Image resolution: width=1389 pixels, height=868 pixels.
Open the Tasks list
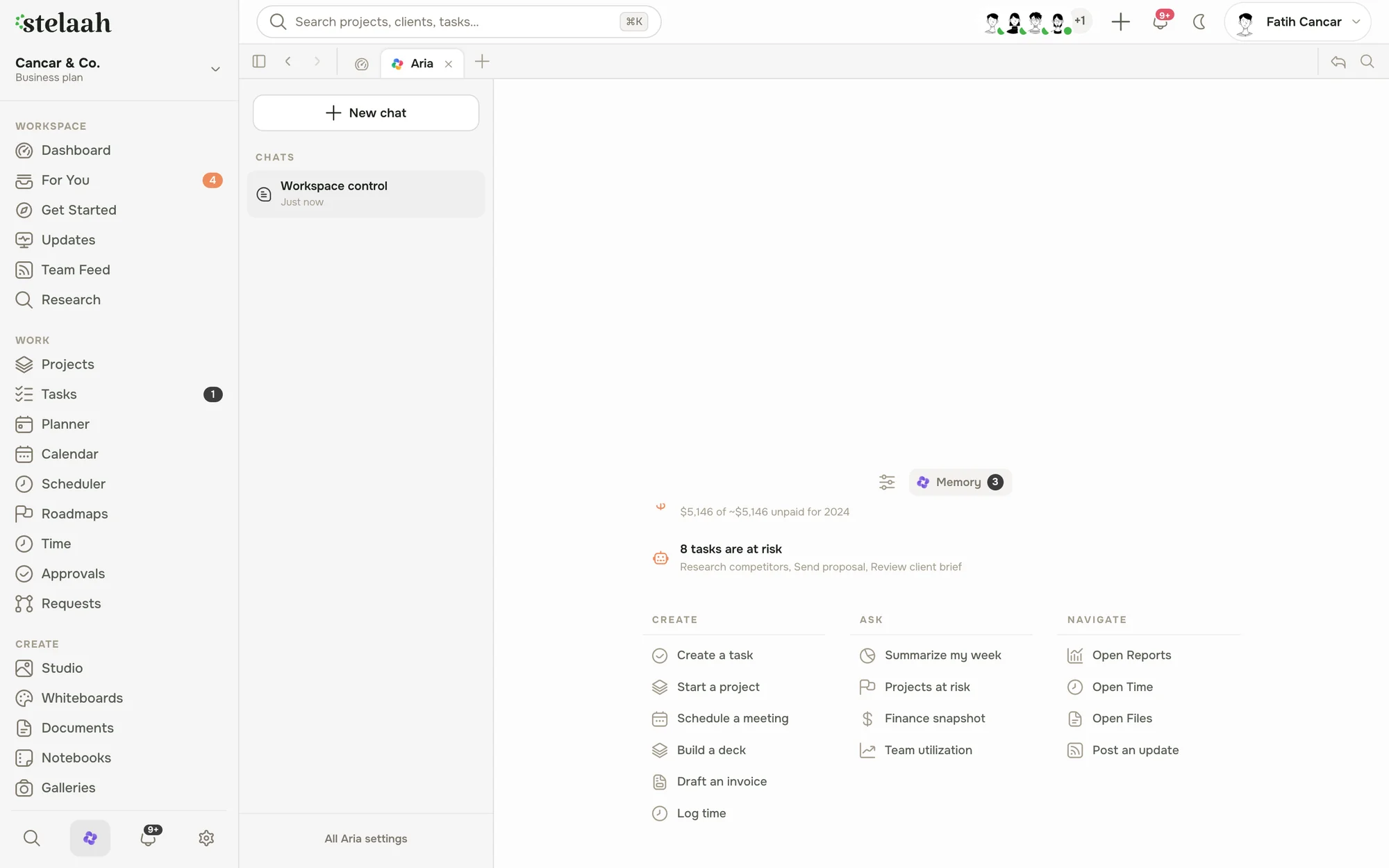pyautogui.click(x=119, y=394)
